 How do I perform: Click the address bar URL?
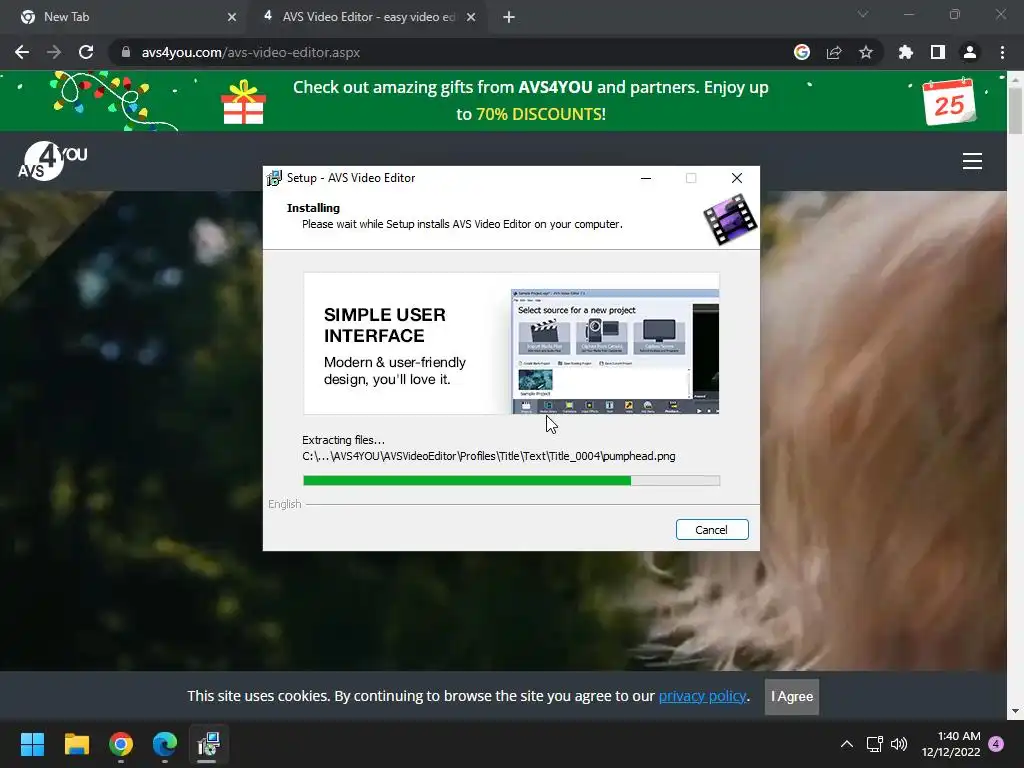(251, 52)
